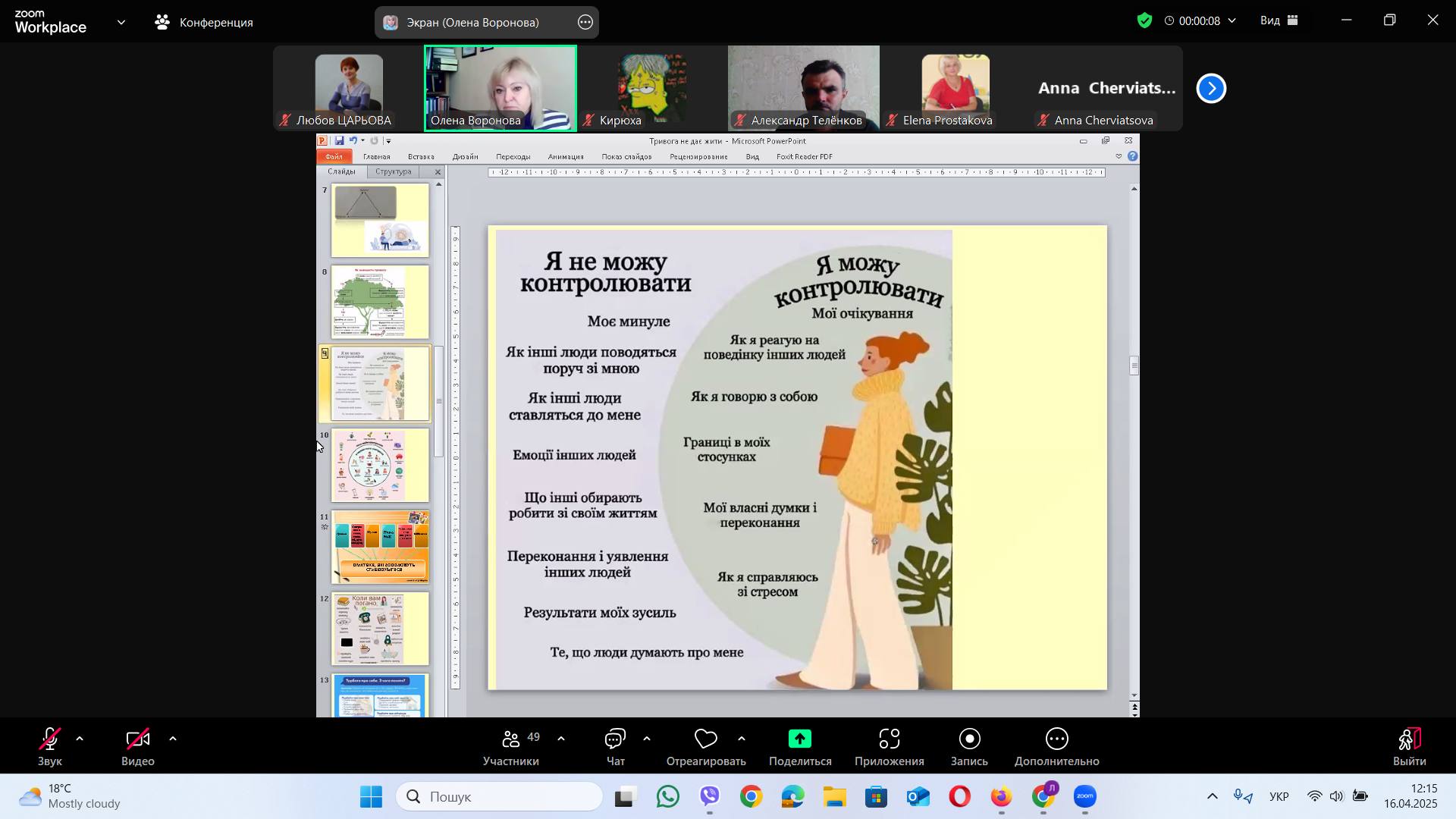Show next participants with arrow button
This screenshot has height=819, width=1456.
coord(1211,89)
